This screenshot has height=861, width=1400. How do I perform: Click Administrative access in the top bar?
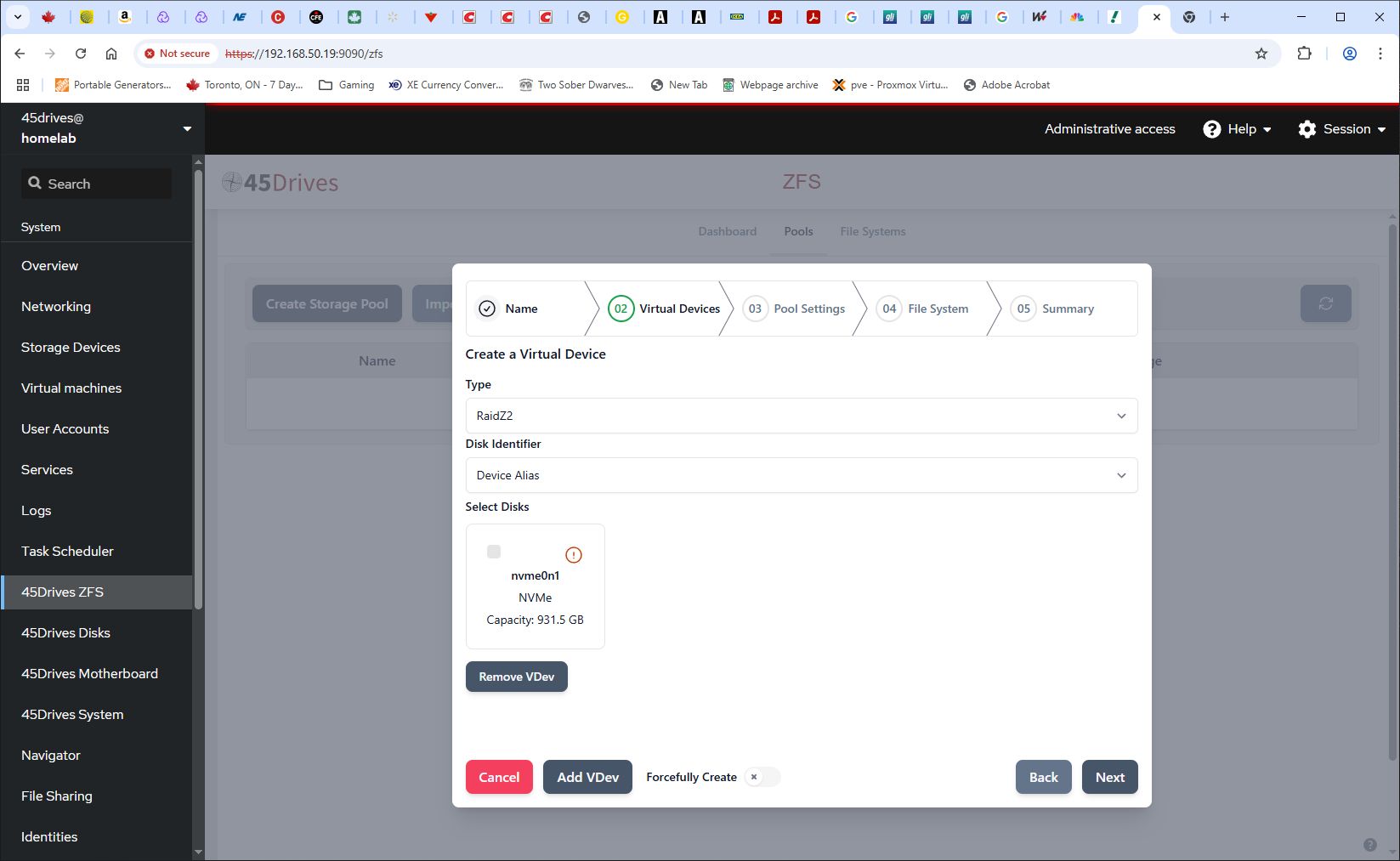1109,129
